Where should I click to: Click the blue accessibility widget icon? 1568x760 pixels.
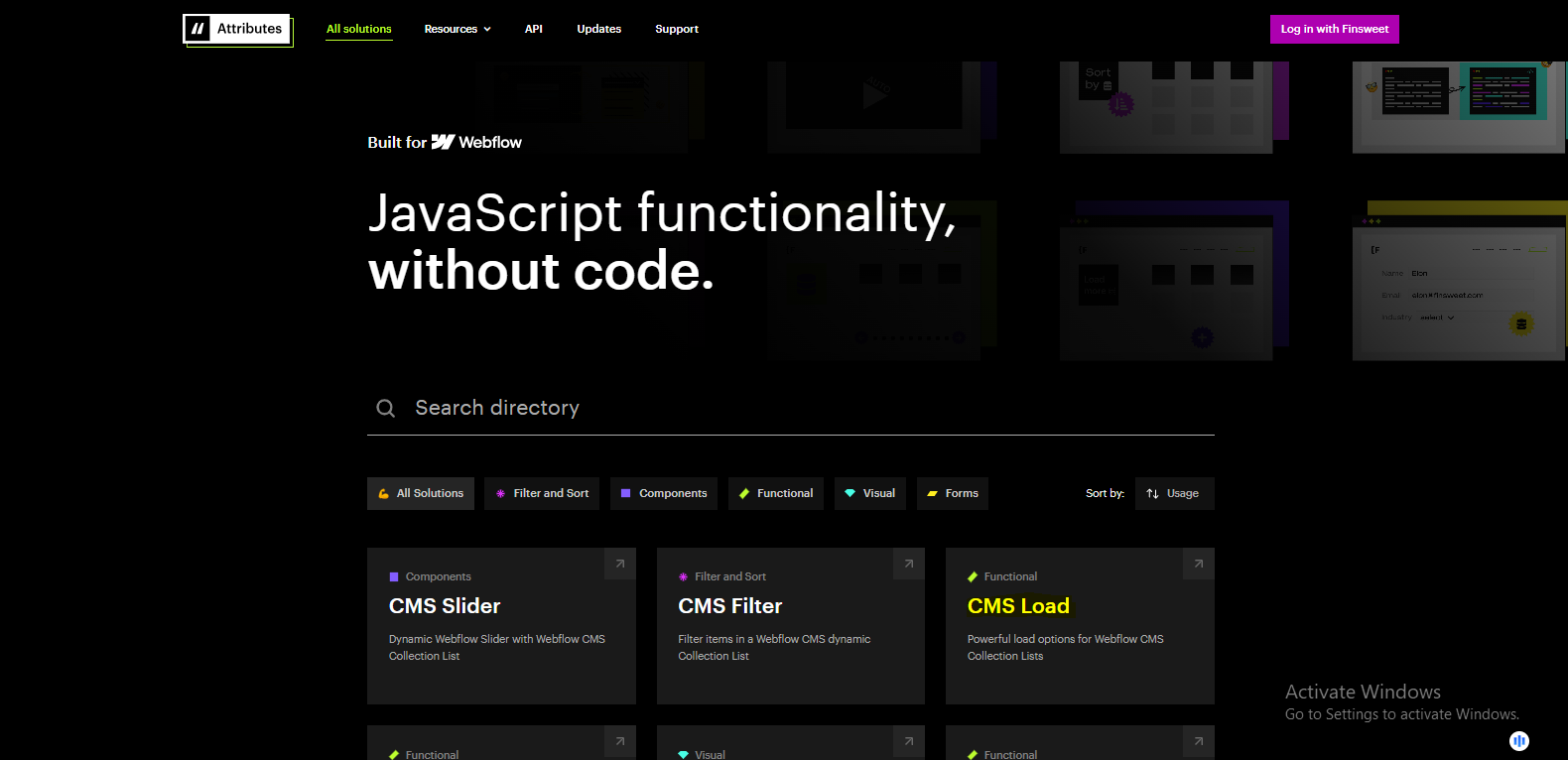pyautogui.click(x=1519, y=741)
